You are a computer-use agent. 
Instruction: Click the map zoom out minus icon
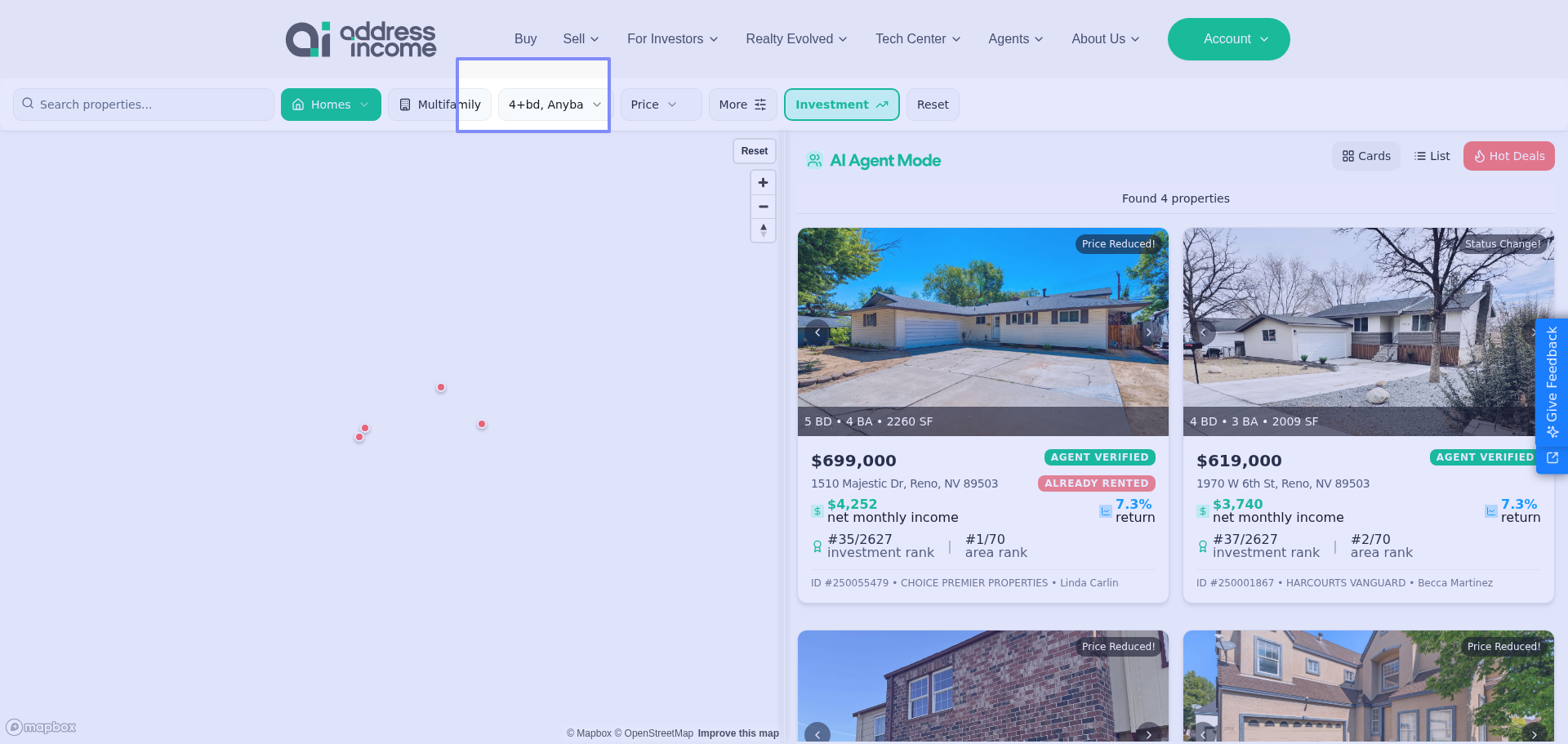(x=763, y=207)
